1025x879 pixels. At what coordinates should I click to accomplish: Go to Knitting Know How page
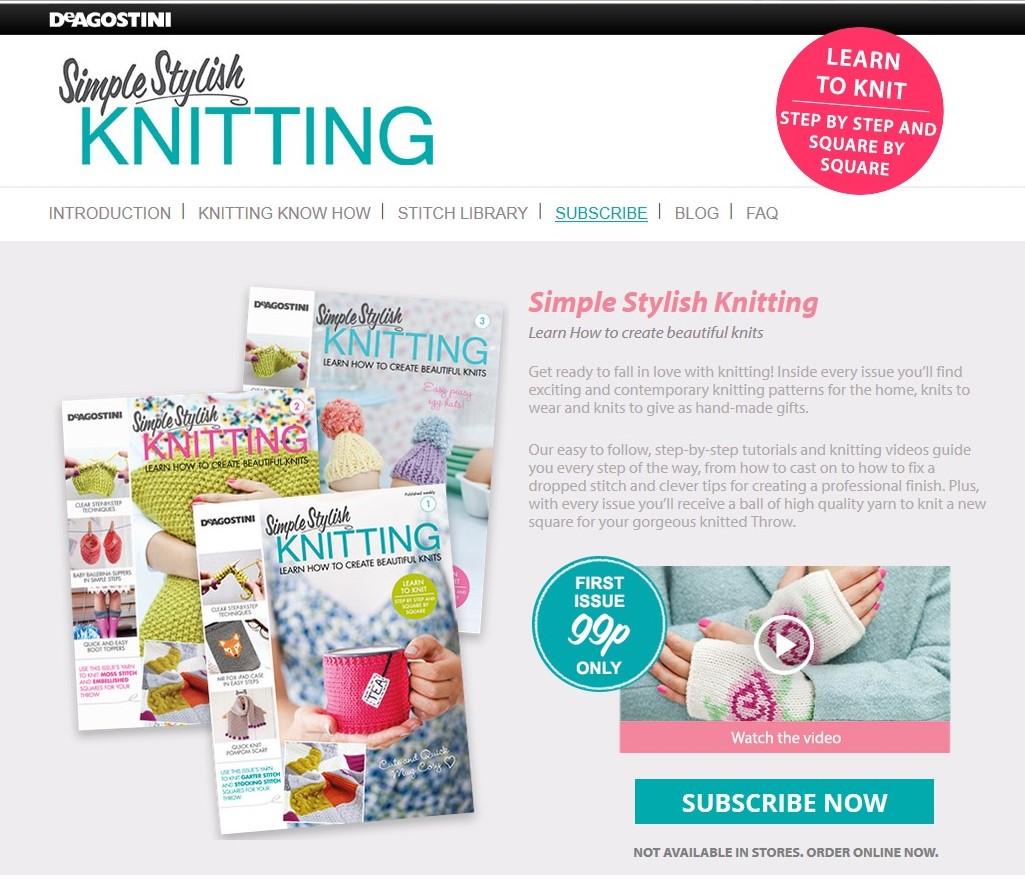tap(284, 213)
